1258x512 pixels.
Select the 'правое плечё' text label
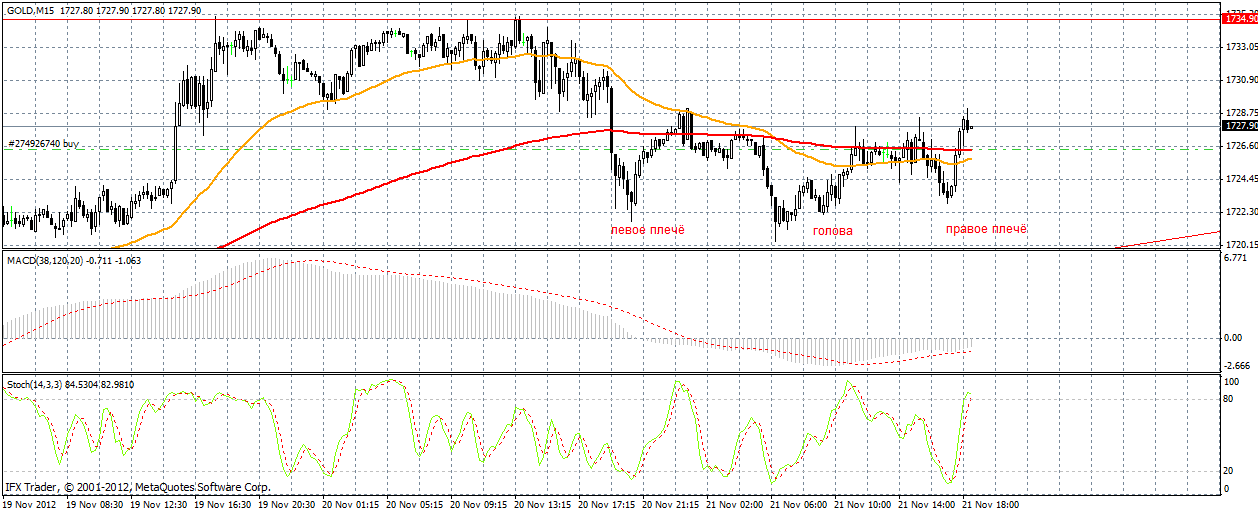[x=987, y=229]
